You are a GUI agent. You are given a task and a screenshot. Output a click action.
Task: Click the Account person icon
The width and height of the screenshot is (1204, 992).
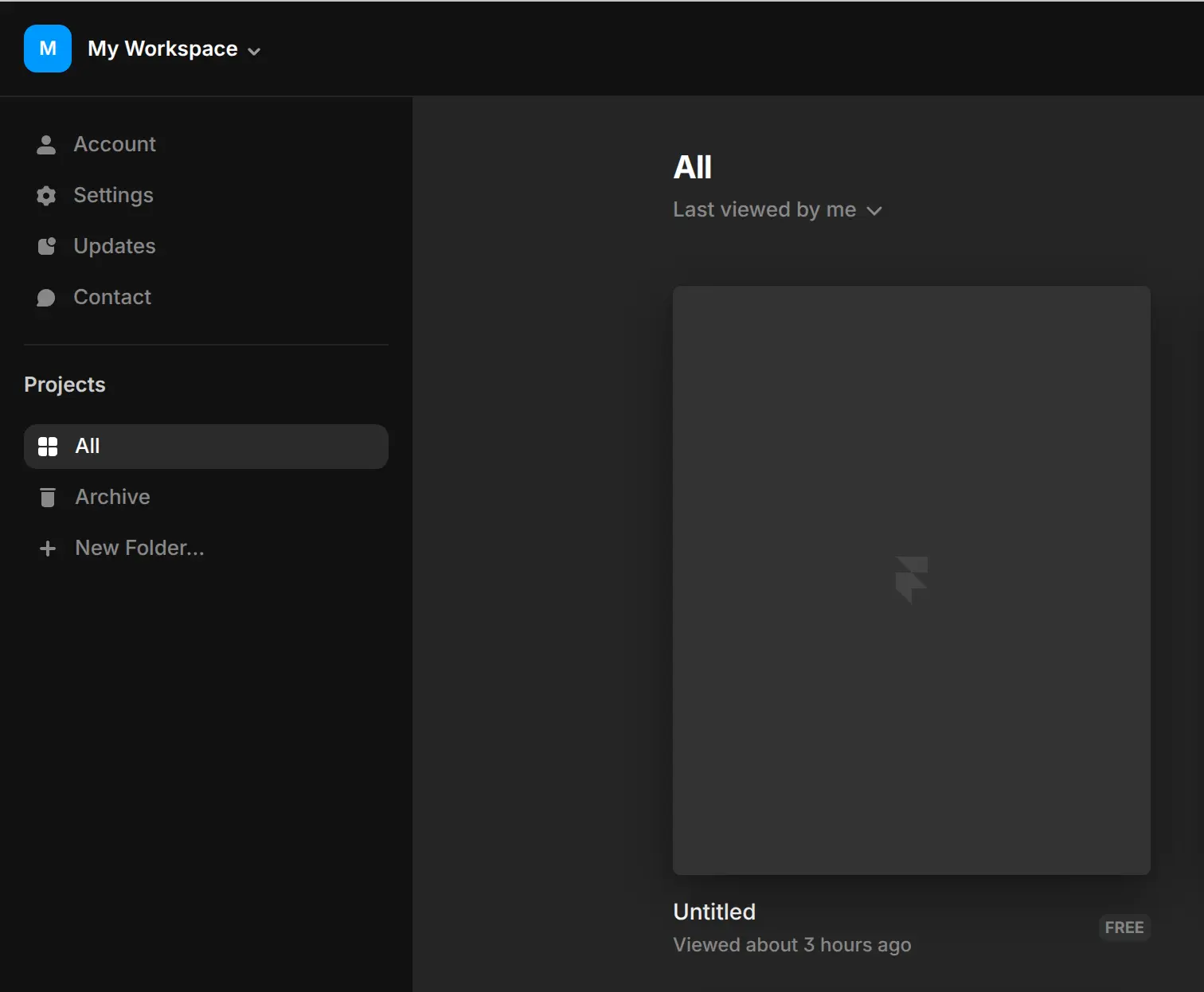click(x=46, y=144)
